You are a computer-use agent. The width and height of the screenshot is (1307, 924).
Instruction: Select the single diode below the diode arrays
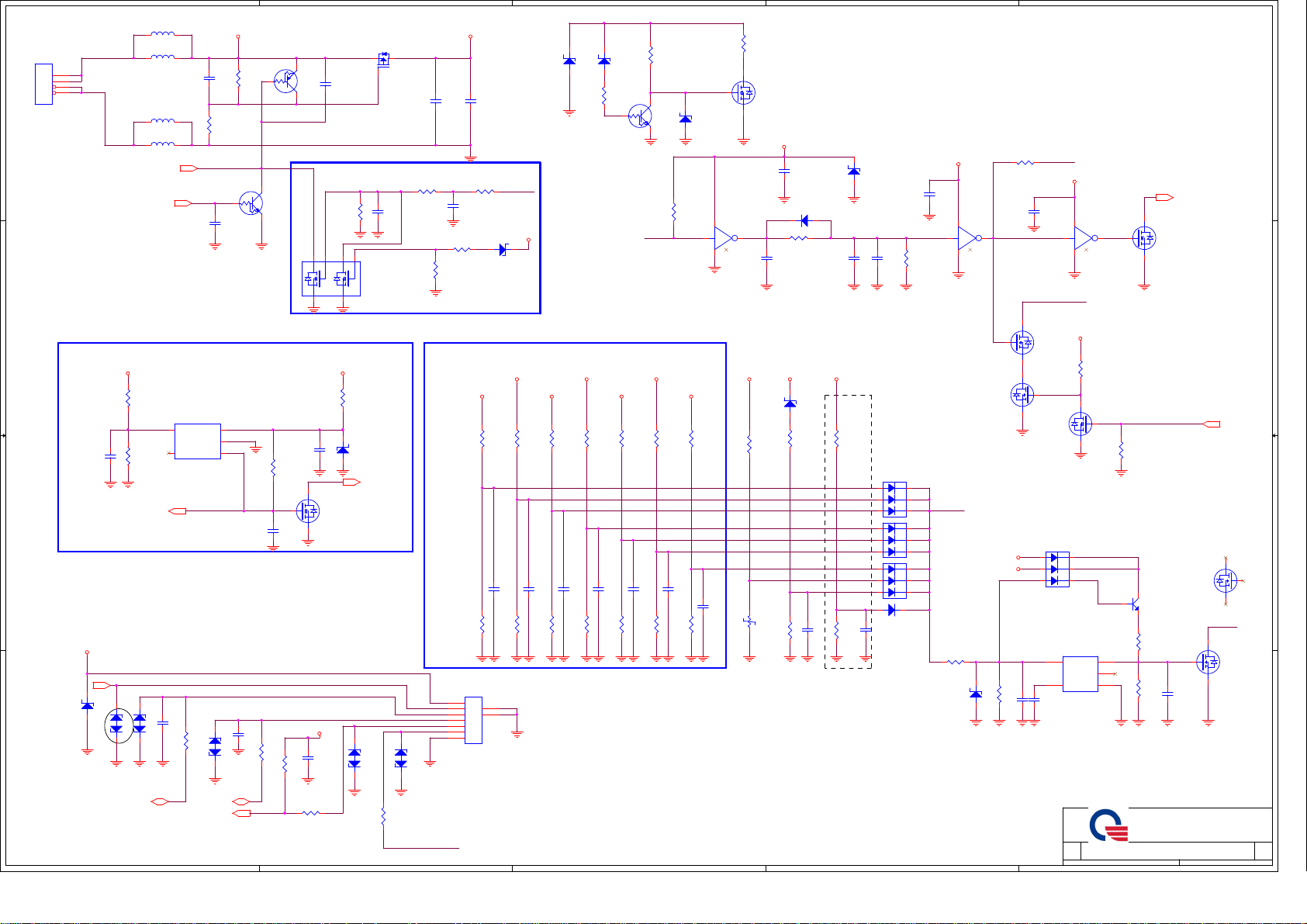tap(891, 611)
